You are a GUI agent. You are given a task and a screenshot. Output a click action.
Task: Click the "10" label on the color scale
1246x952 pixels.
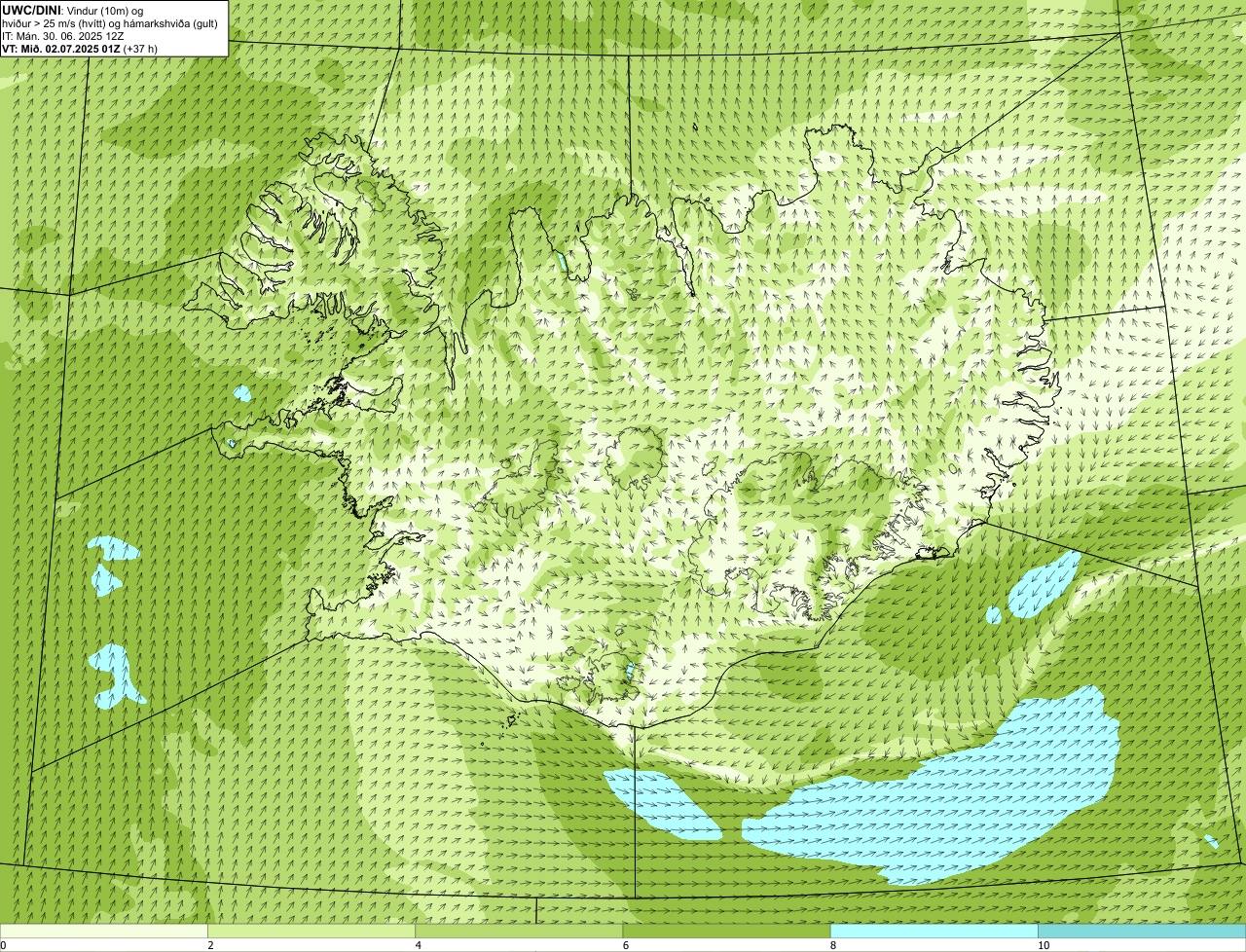pyautogui.click(x=1044, y=945)
